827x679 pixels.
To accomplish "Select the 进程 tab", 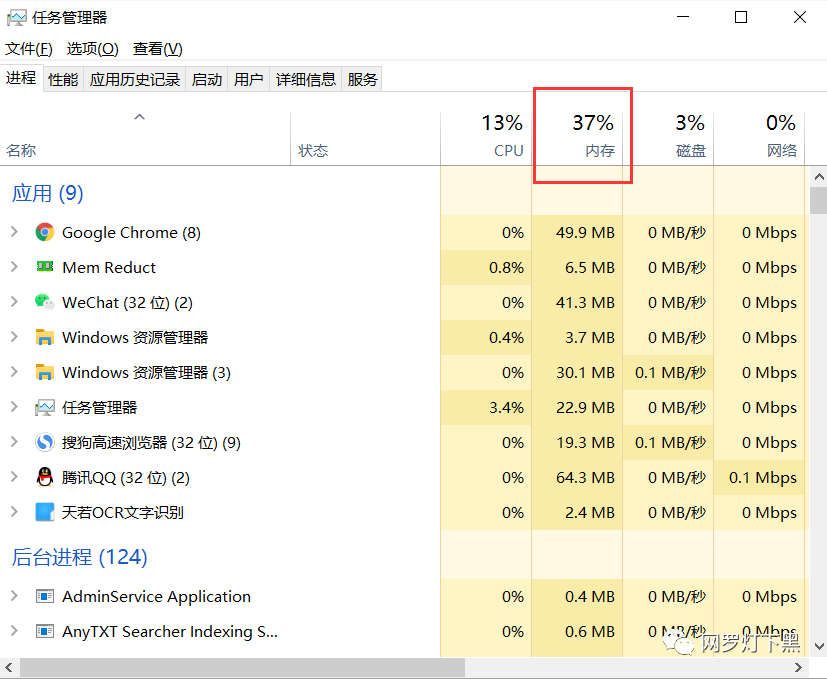I will (x=21, y=78).
